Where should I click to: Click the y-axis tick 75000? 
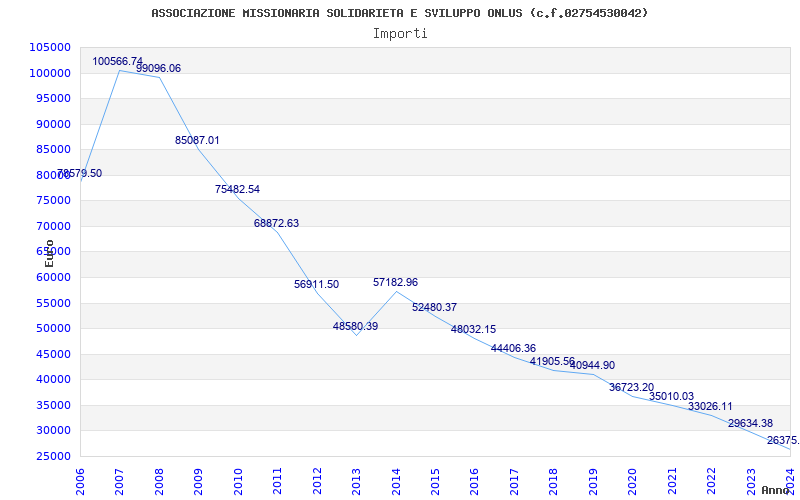53,201
